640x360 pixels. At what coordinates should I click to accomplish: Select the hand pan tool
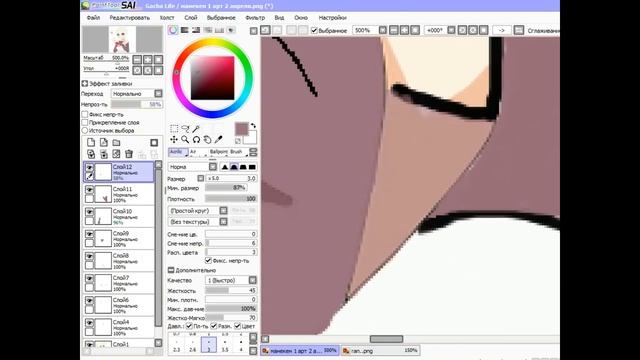[x=207, y=140]
